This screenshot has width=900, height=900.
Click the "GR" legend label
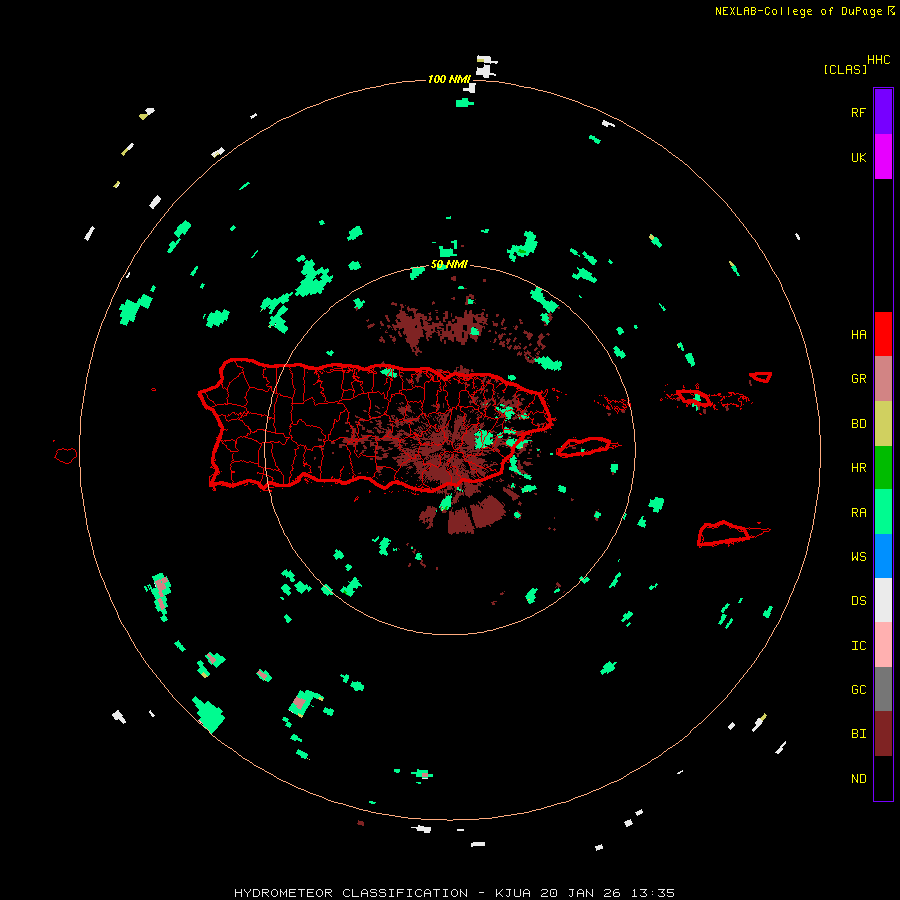(x=858, y=379)
